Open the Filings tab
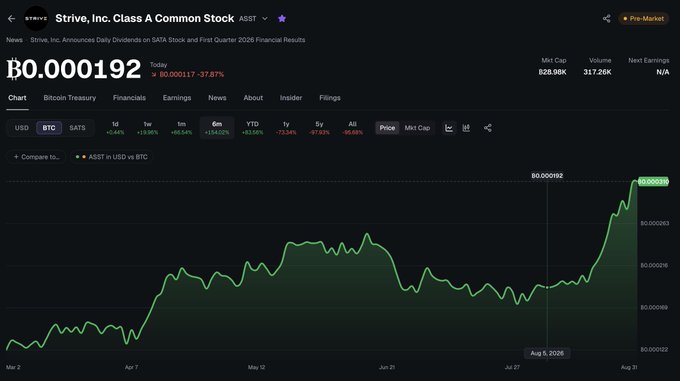Image resolution: width=680 pixels, height=381 pixels. pyautogui.click(x=330, y=98)
